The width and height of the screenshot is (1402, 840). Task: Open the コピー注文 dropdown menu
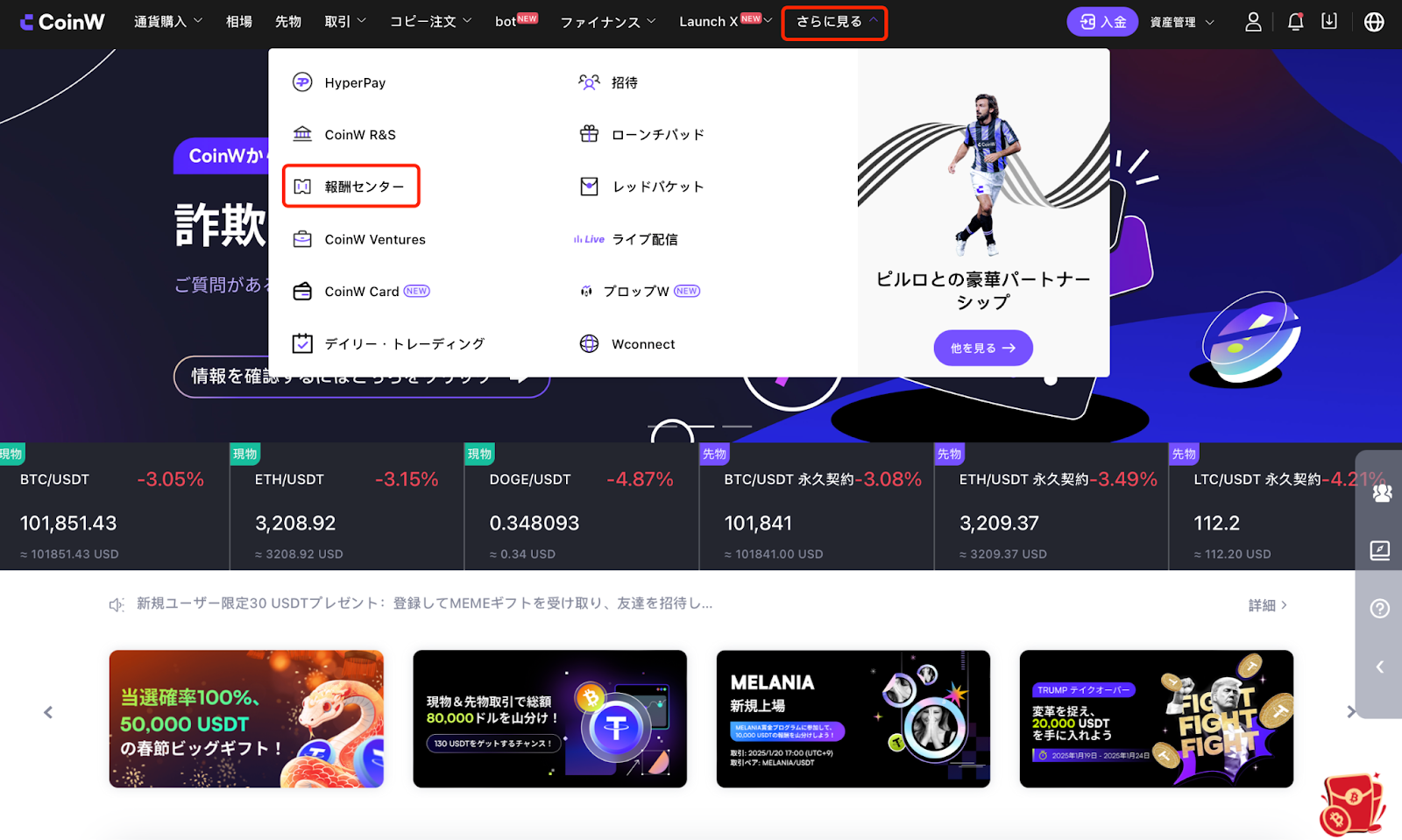(431, 21)
